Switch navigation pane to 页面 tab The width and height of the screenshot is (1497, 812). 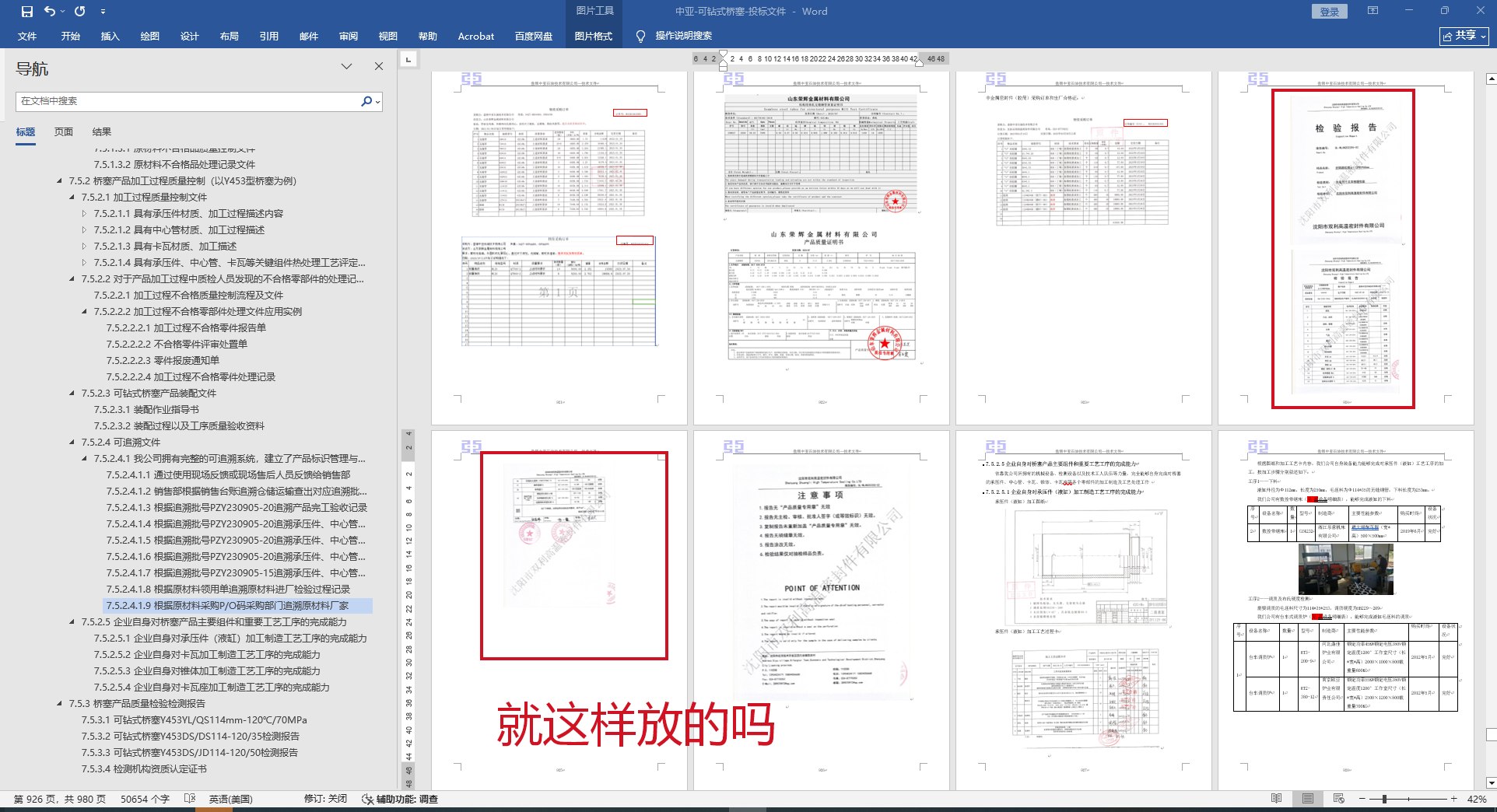64,132
